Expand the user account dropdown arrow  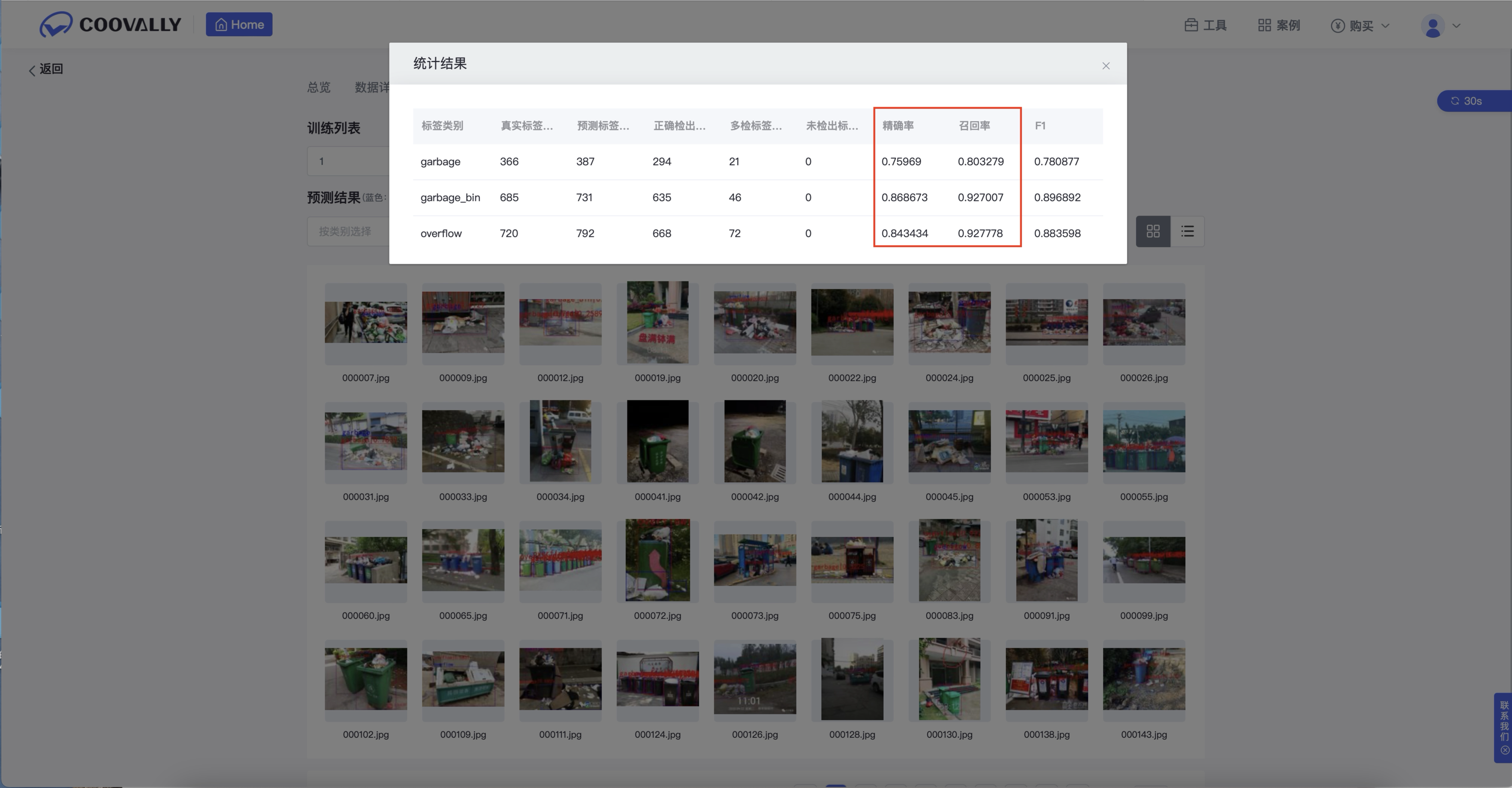click(1456, 26)
